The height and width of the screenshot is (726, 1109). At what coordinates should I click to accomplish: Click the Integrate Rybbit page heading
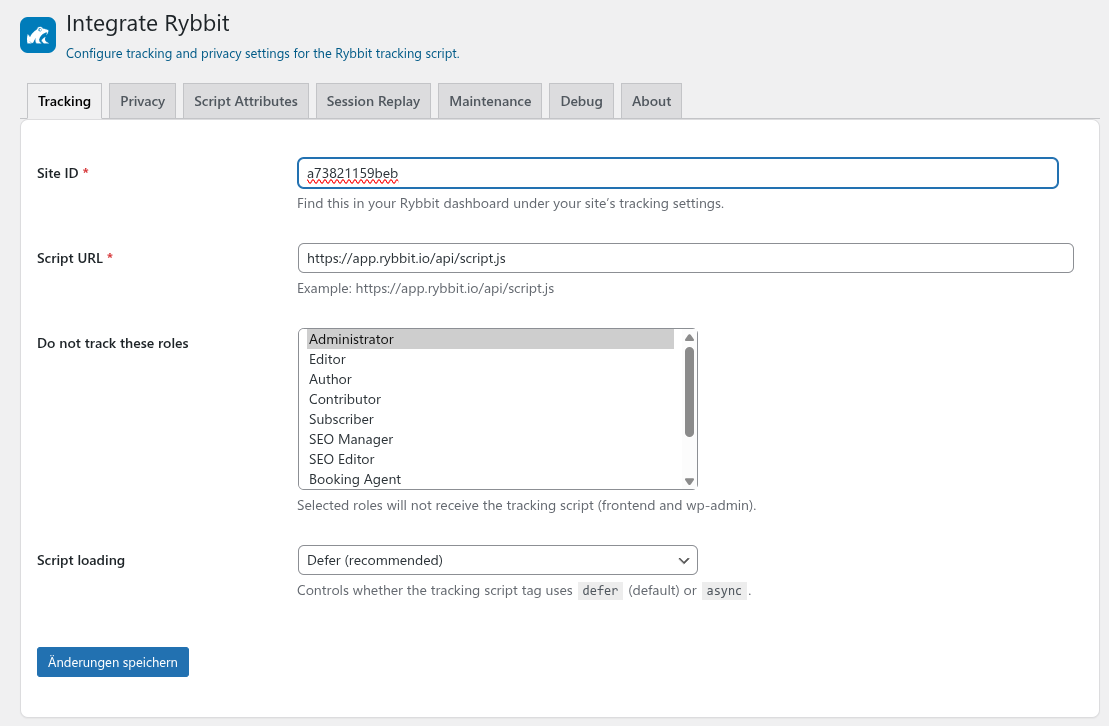tap(148, 23)
